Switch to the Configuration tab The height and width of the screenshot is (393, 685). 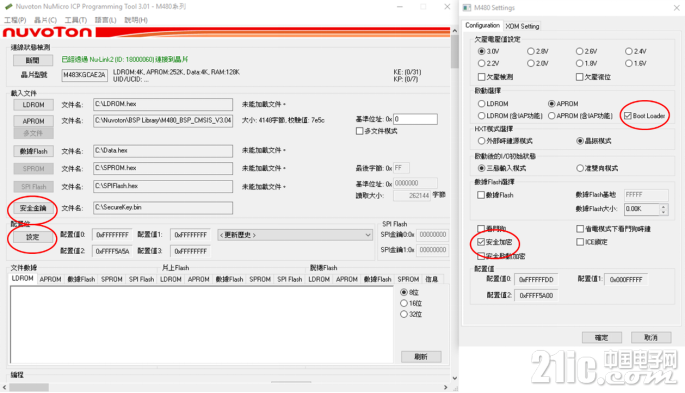[x=482, y=25]
